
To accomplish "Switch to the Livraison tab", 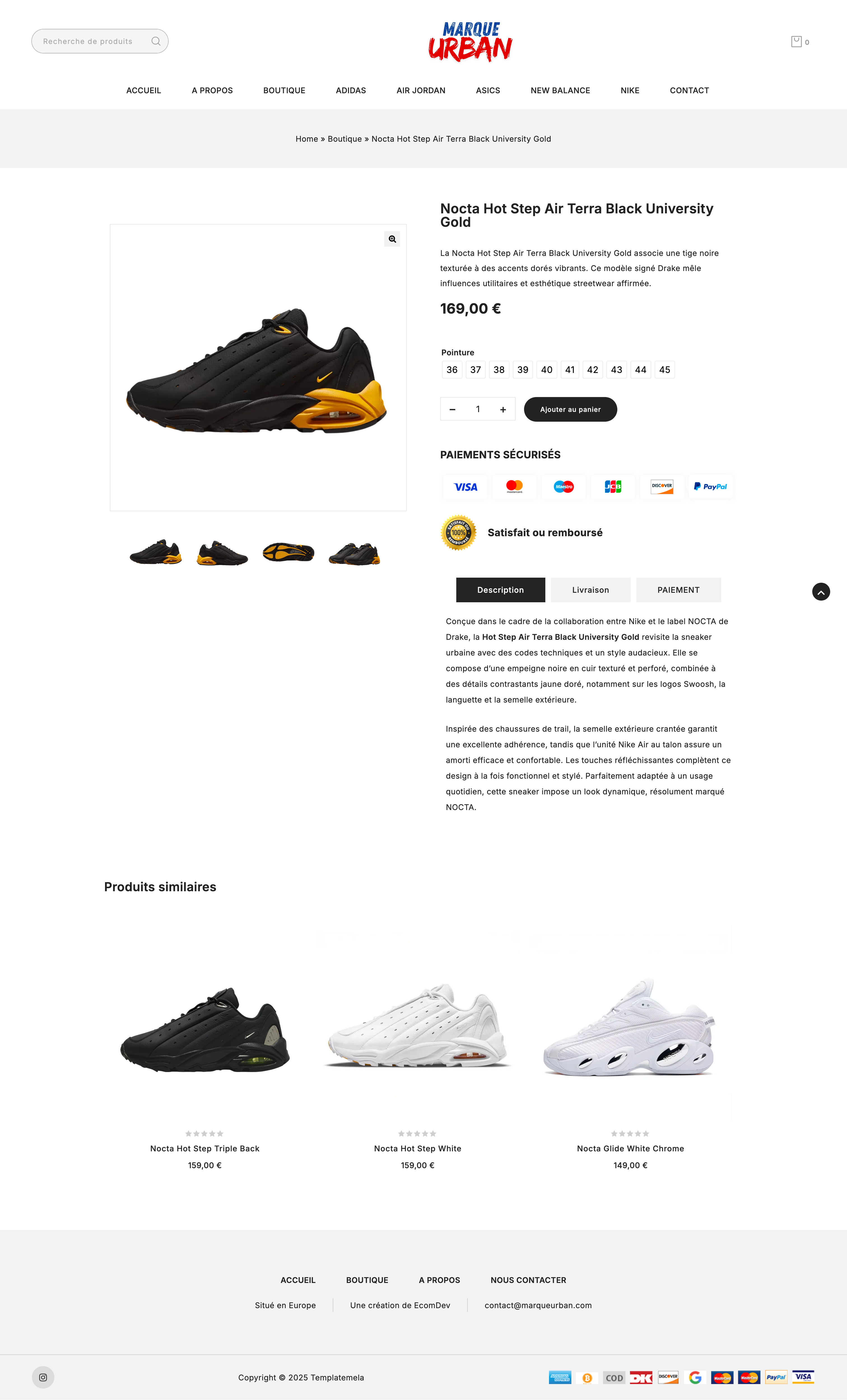I will click(591, 590).
